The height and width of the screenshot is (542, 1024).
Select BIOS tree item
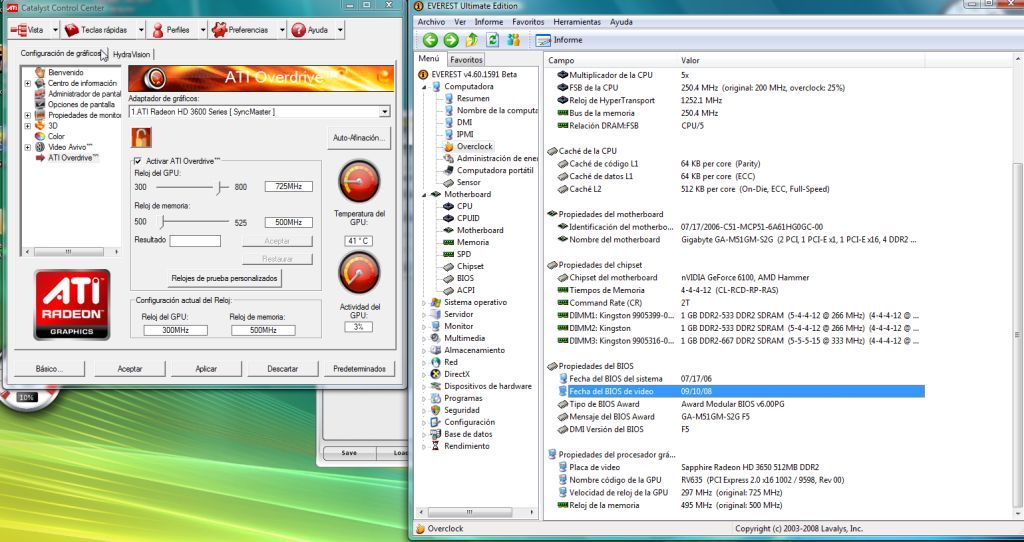click(x=466, y=278)
